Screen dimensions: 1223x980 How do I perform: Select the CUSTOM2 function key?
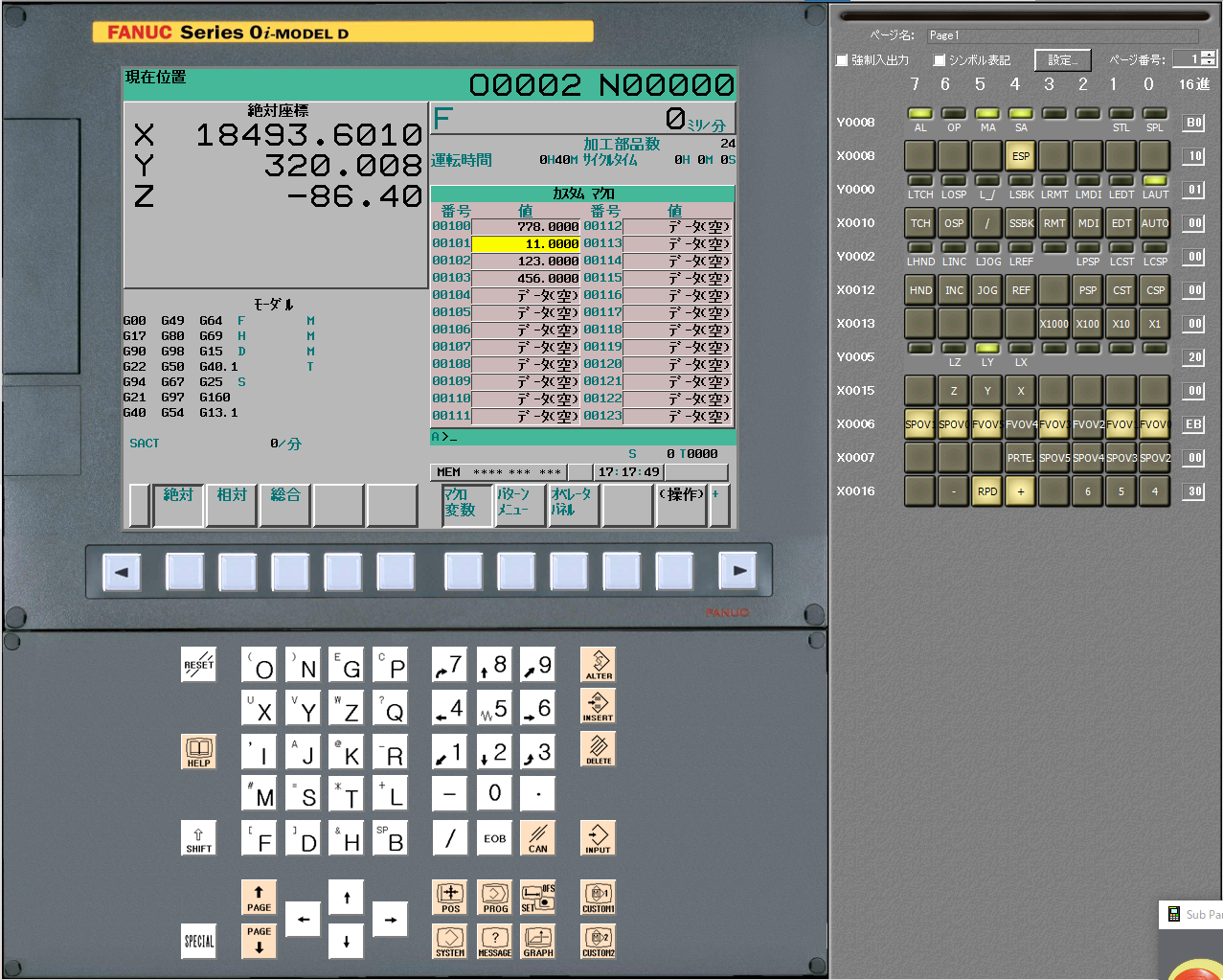(598, 941)
